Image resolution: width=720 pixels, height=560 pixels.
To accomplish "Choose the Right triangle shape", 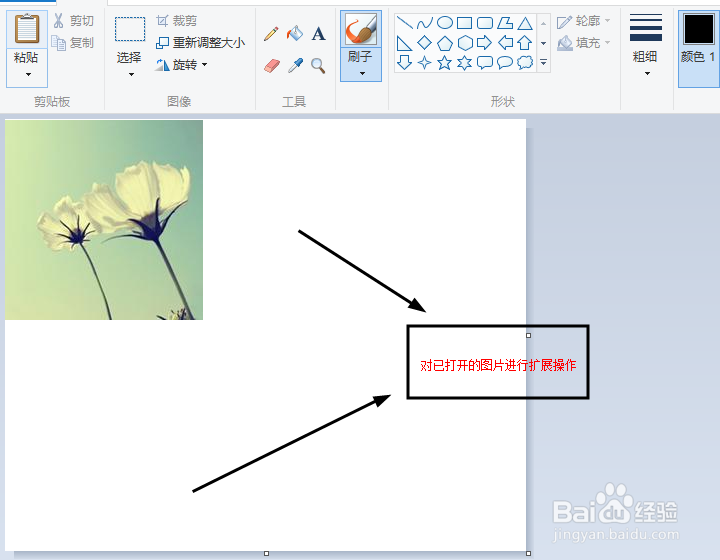I will [x=404, y=43].
